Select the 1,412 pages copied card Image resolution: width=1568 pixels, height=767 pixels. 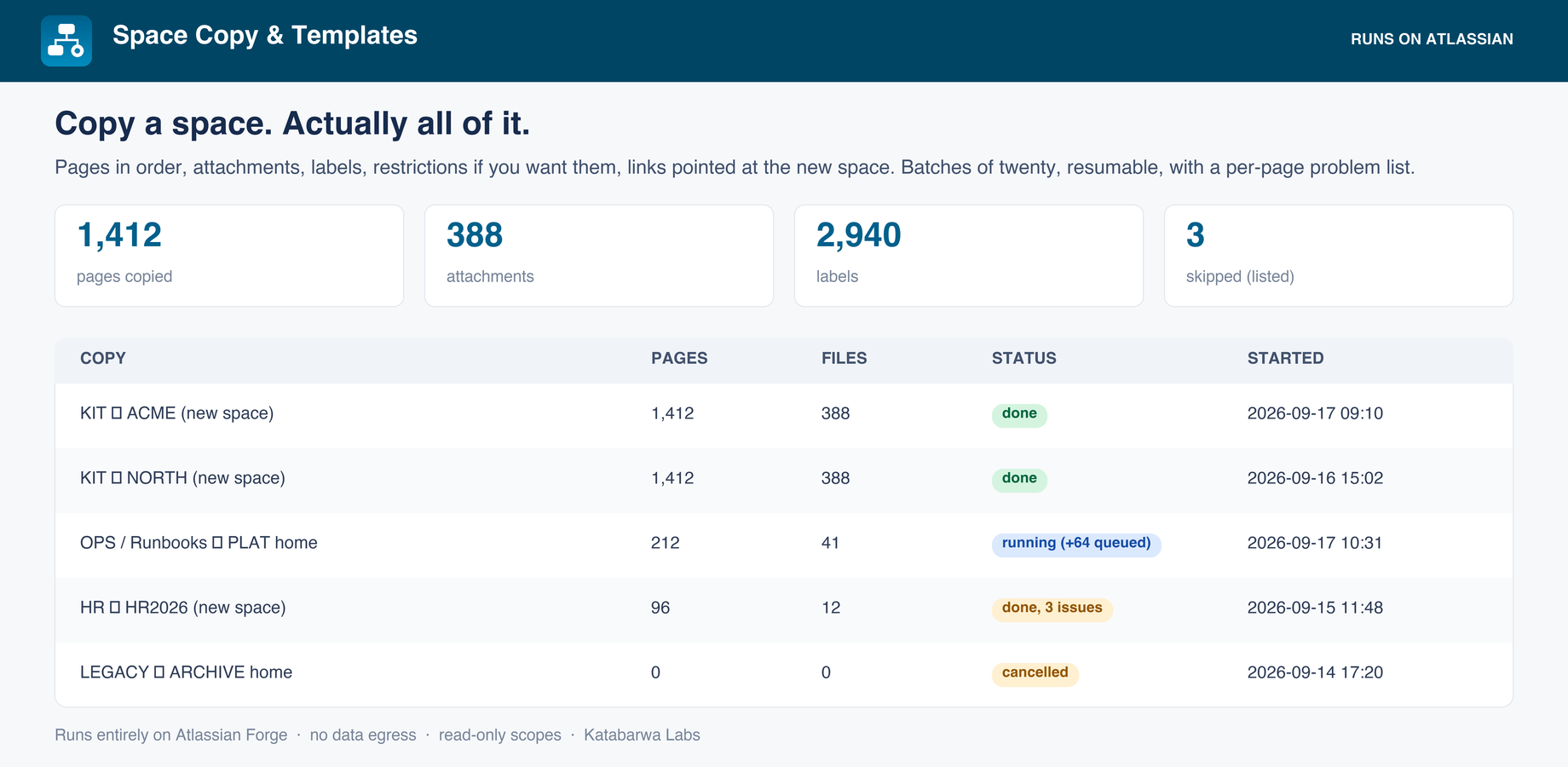[x=229, y=256]
